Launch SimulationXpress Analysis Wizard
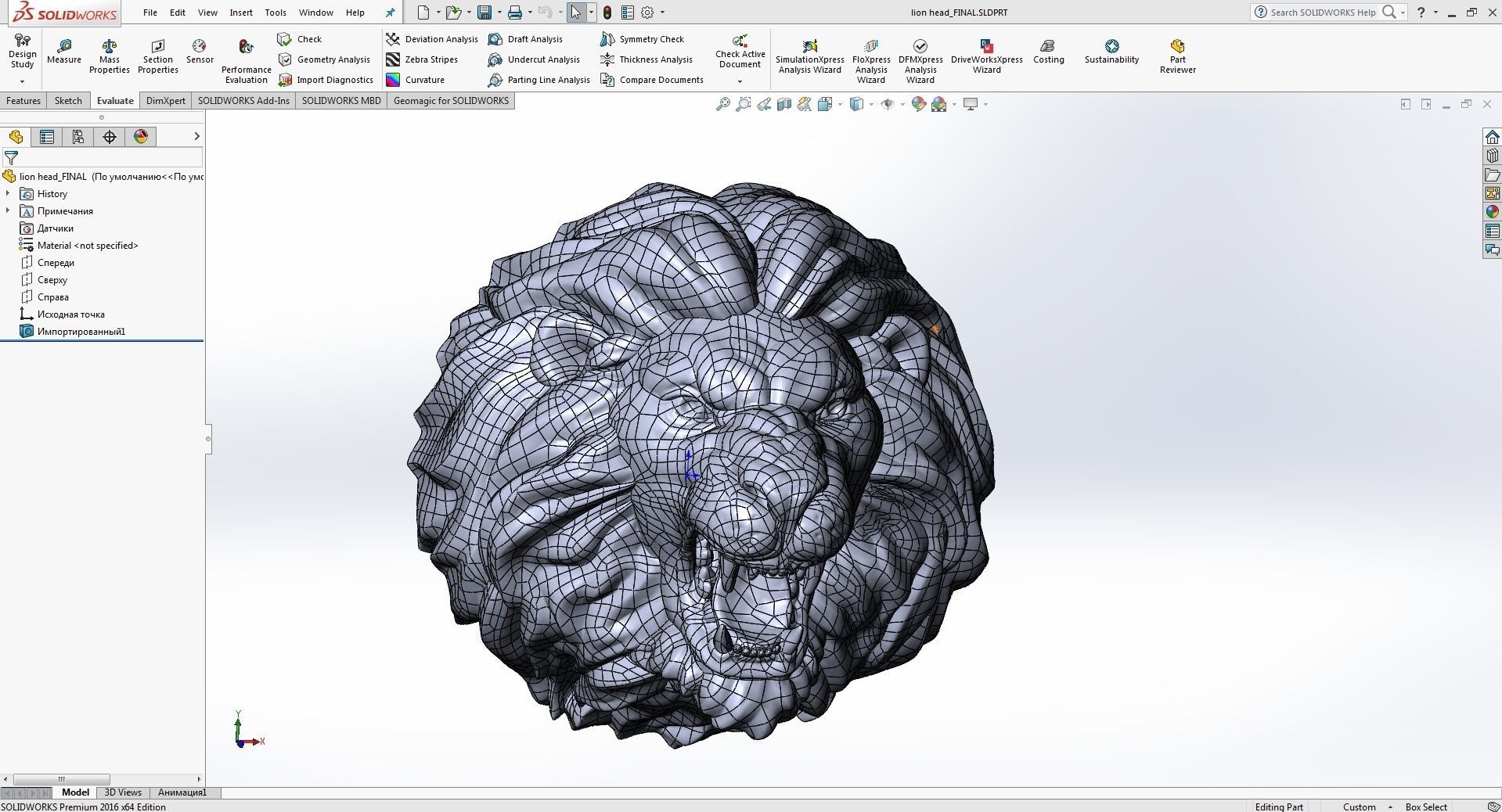Image resolution: width=1502 pixels, height=812 pixels. (810, 56)
